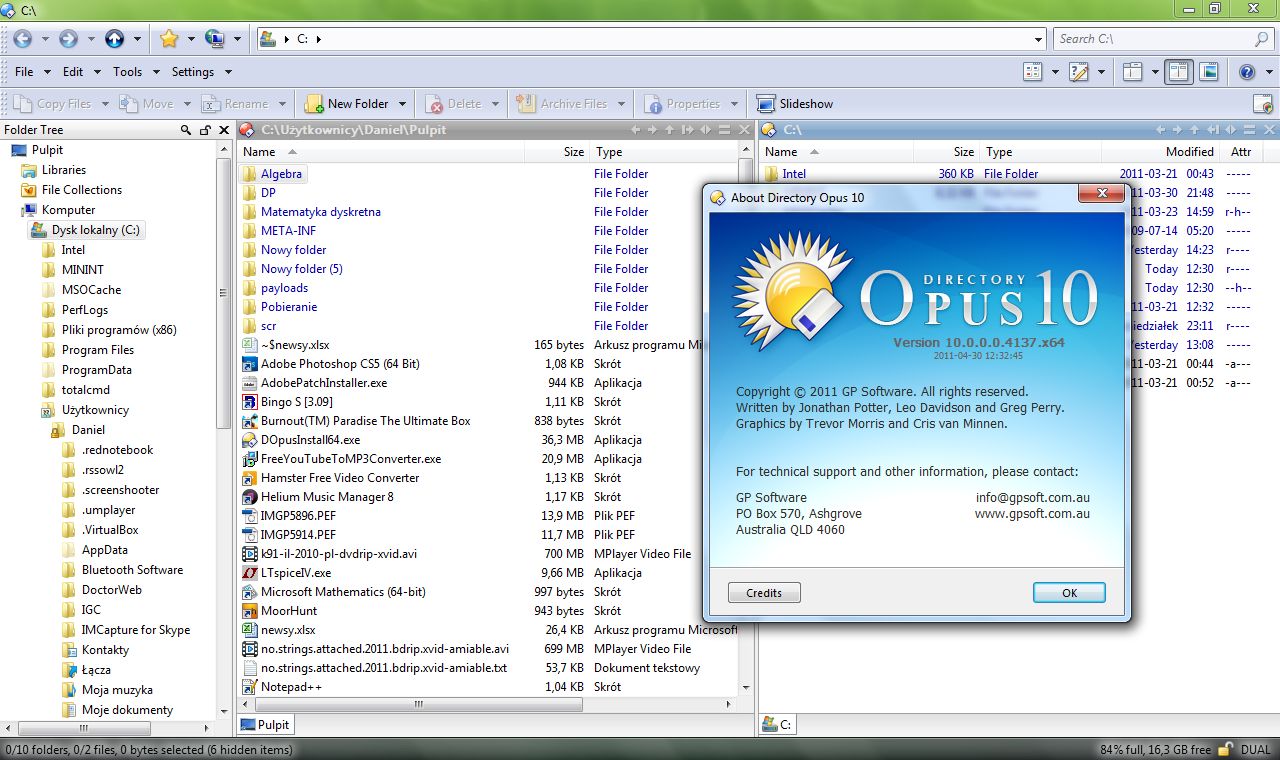Screen dimensions: 1280x760
Task: Click the magnifier icon in search field
Action: (x=1262, y=39)
